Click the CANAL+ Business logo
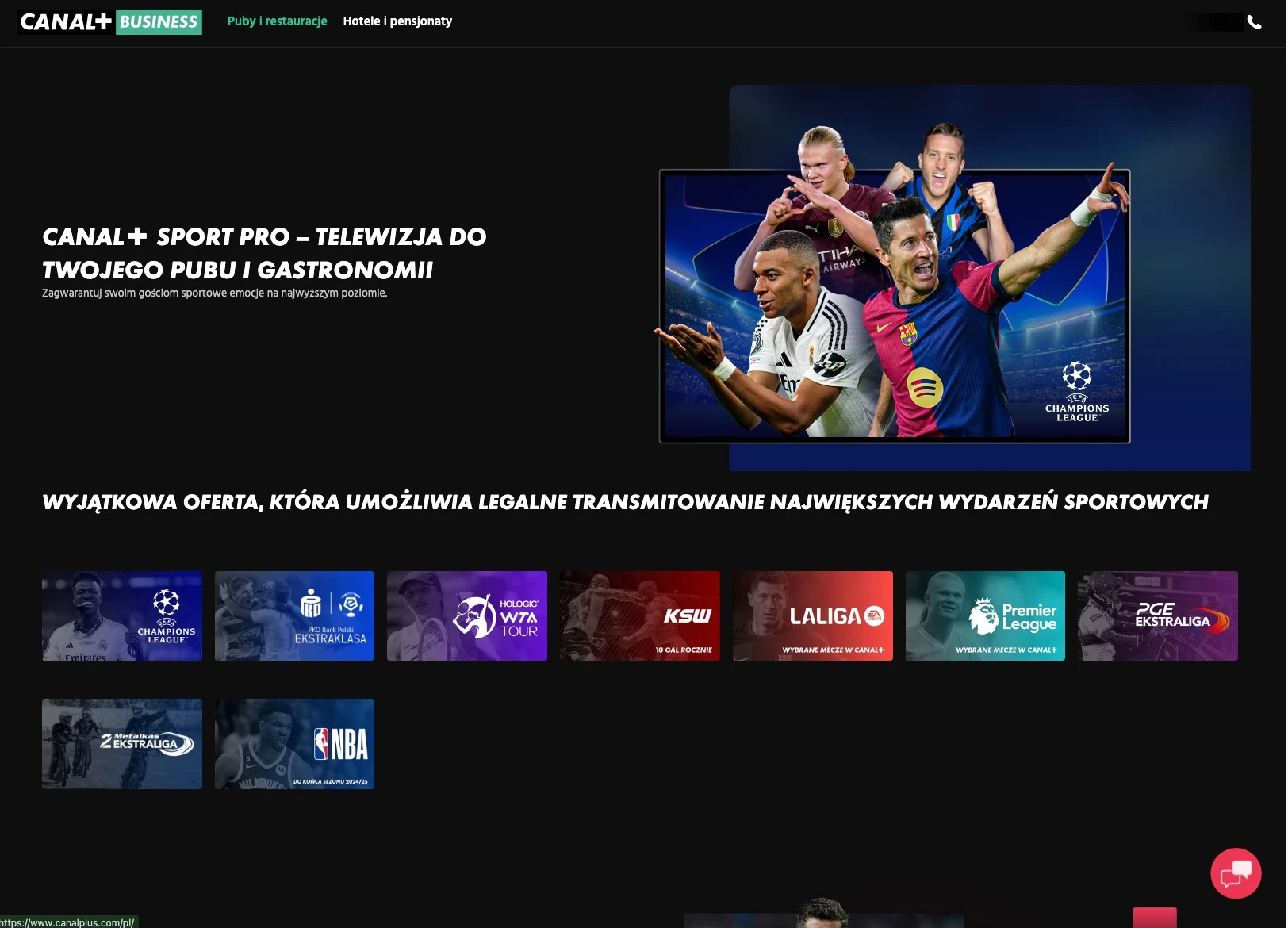The height and width of the screenshot is (928, 1288). [109, 21]
